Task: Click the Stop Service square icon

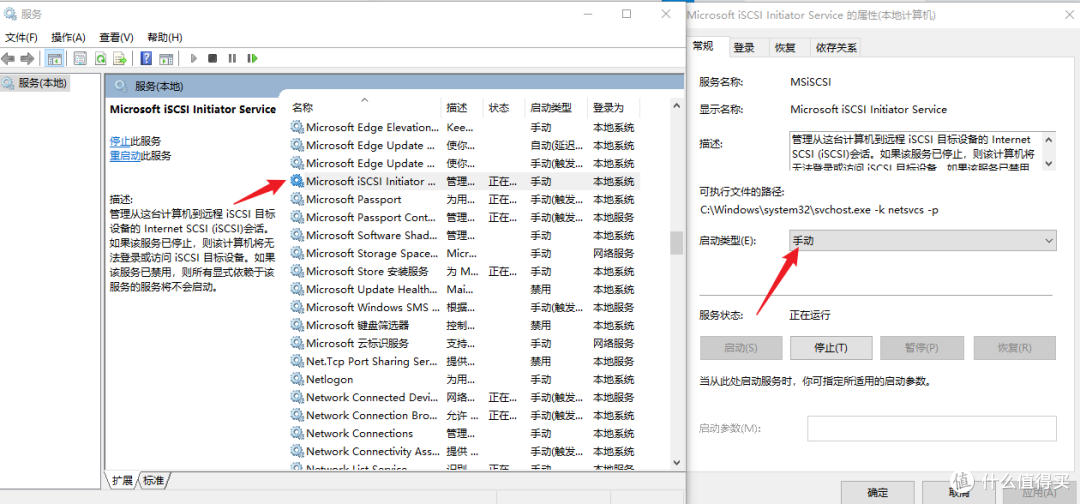Action: click(x=213, y=59)
